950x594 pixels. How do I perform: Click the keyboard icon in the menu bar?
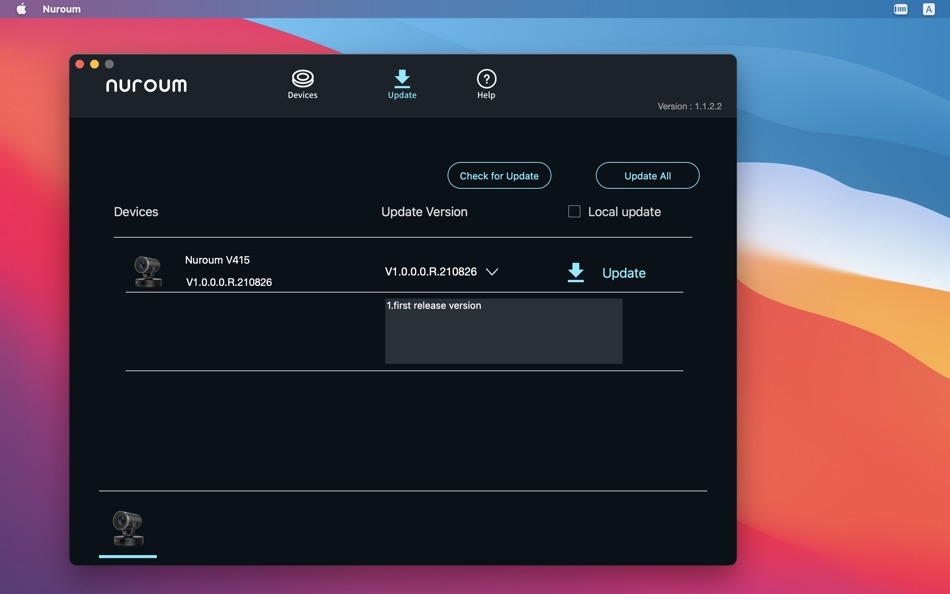click(897, 8)
